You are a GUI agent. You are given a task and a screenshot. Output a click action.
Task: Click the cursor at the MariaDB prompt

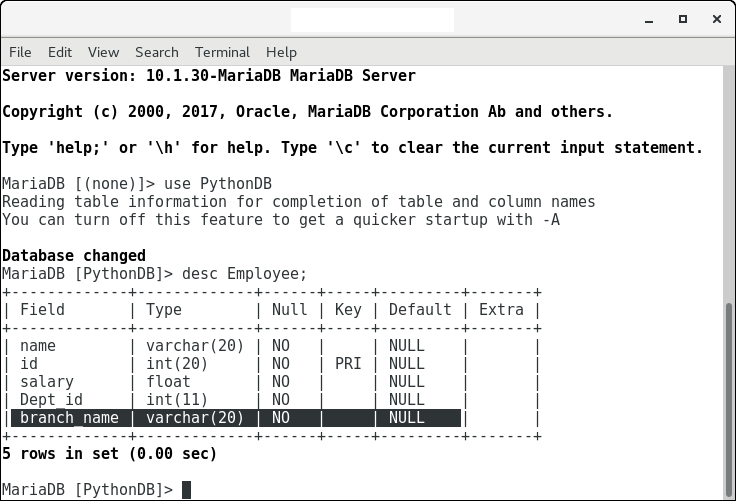(x=186, y=490)
